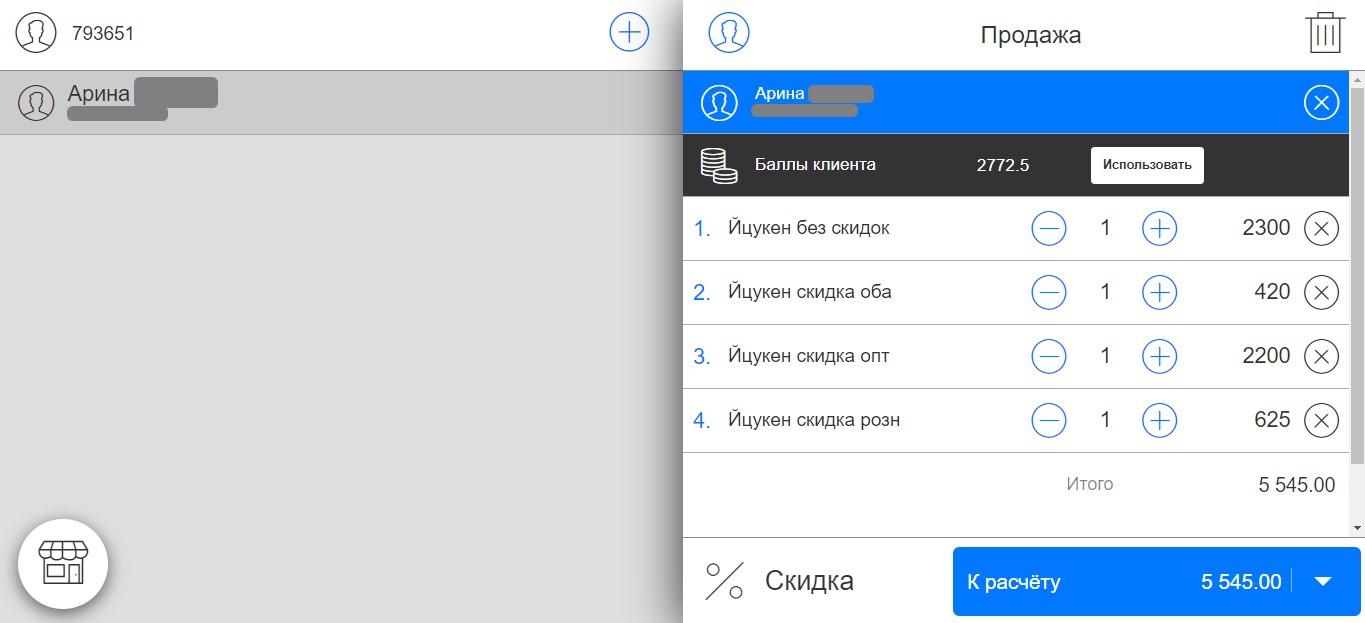Click the Скидка discount button
The image size is (1365, 623).
pos(780,581)
